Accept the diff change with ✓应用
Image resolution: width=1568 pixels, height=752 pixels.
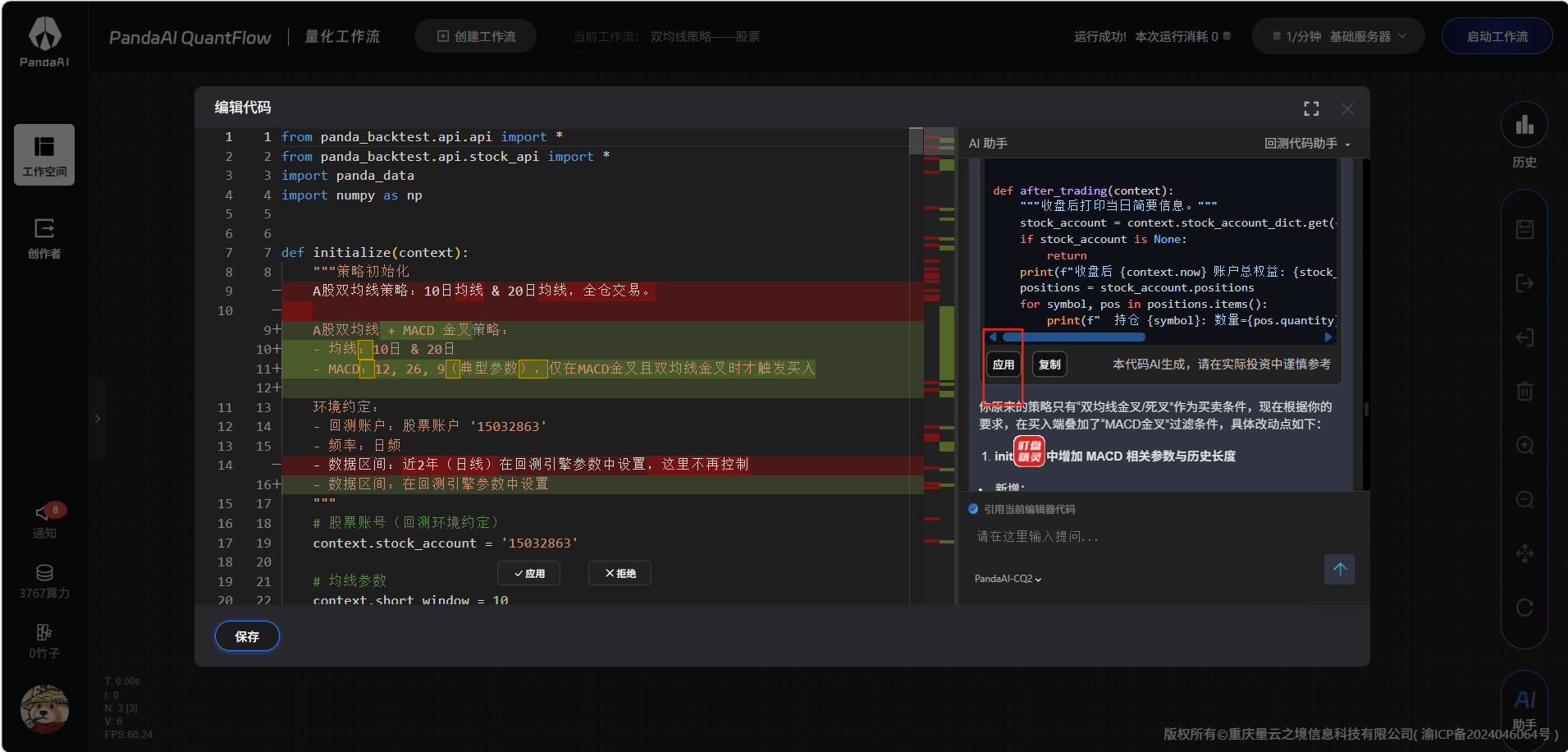(529, 573)
